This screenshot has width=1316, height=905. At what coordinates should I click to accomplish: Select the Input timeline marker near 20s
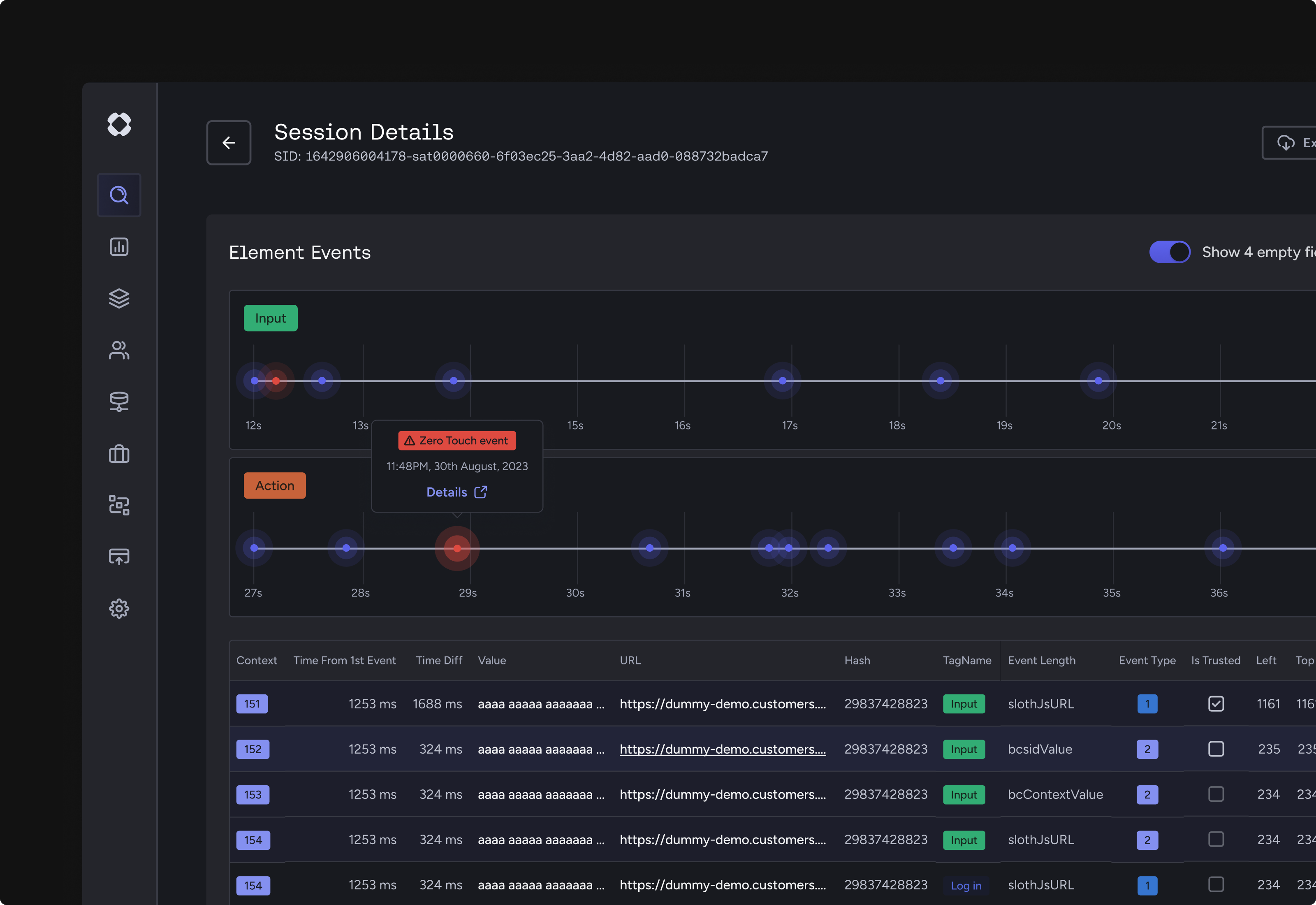1098,381
